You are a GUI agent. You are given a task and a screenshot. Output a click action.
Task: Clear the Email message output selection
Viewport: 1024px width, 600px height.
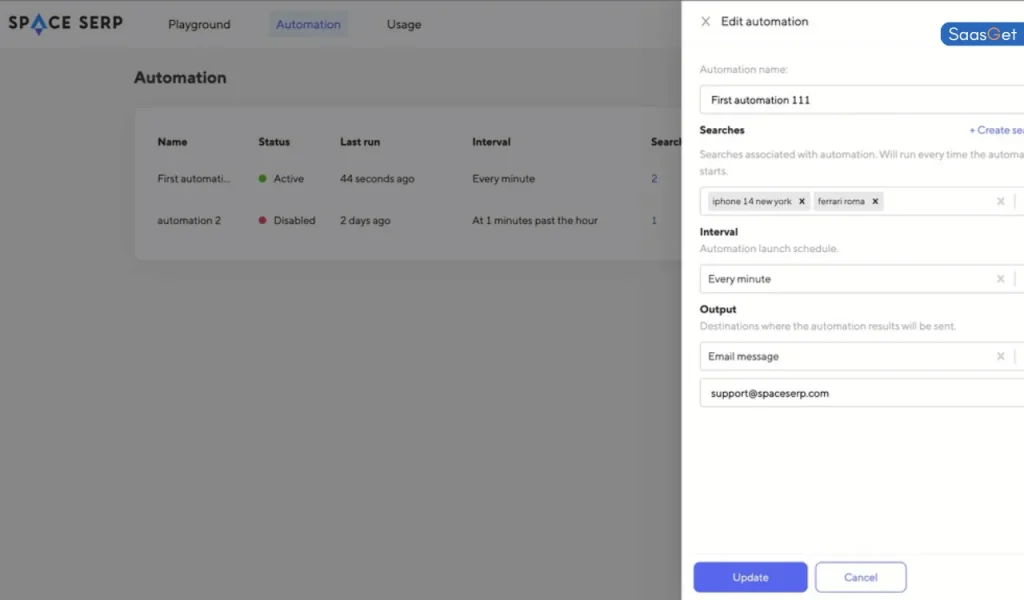click(x=1000, y=356)
